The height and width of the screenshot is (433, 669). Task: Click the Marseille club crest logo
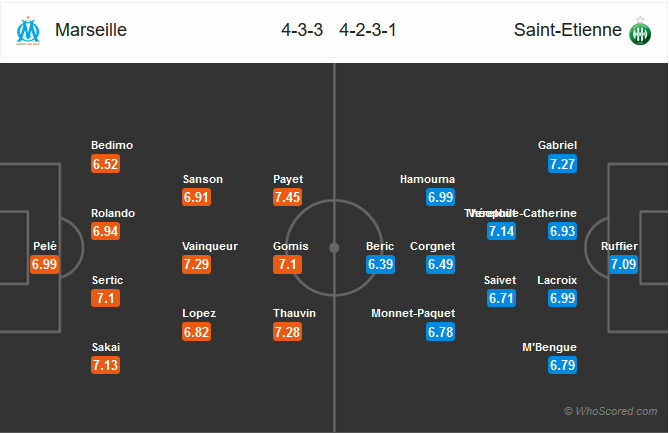click(x=28, y=31)
